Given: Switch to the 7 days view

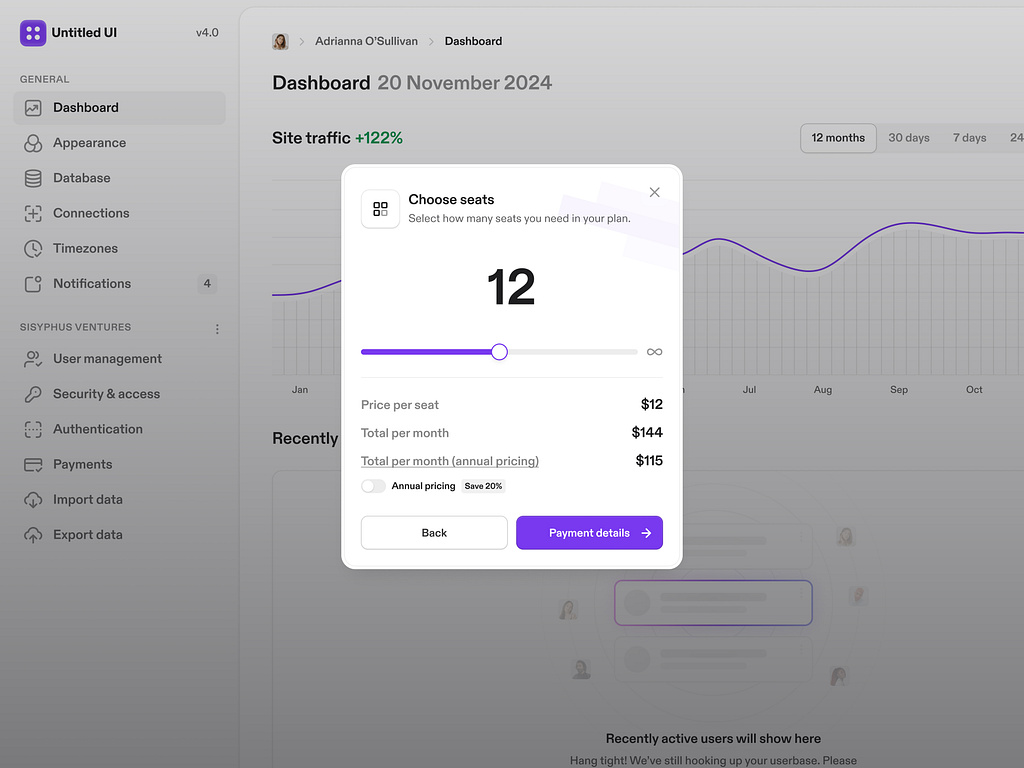Looking at the screenshot, I should pyautogui.click(x=968, y=137).
